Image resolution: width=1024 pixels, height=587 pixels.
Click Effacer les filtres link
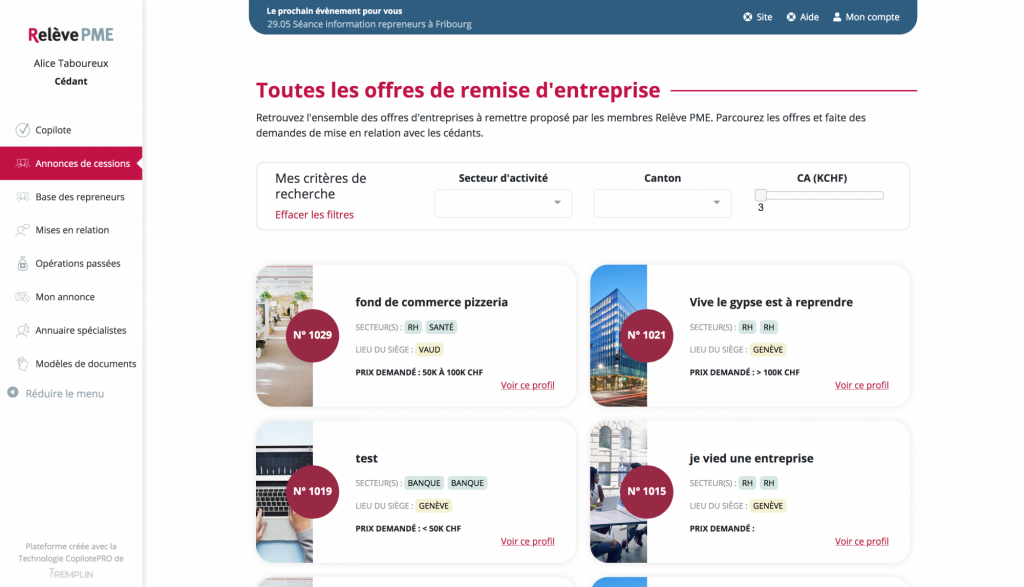tap(314, 215)
